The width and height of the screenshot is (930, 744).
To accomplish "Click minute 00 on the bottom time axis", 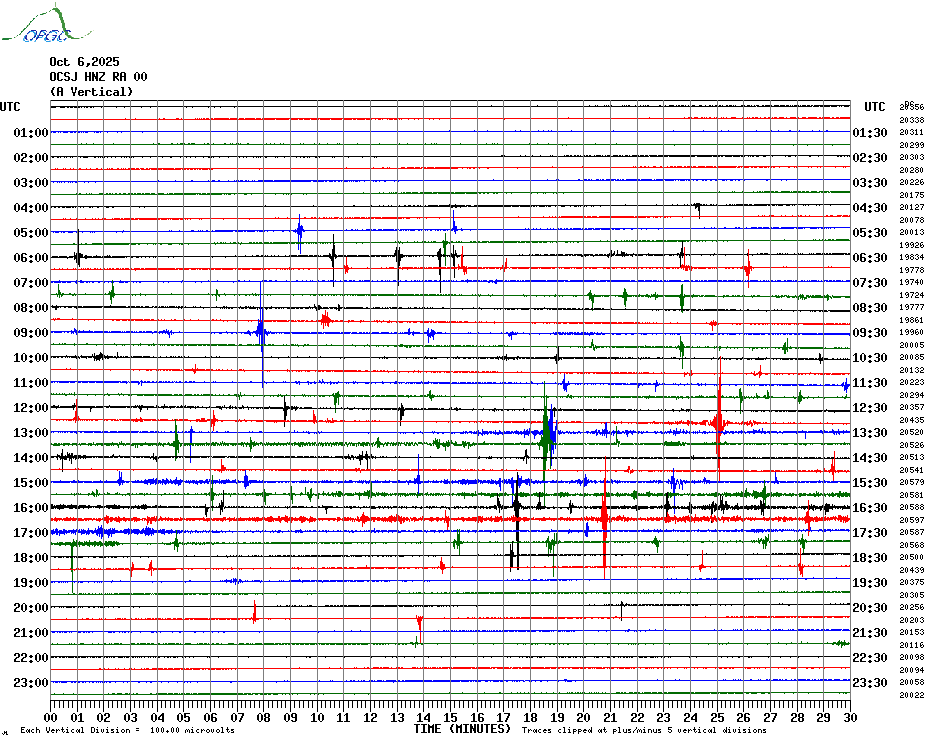I will [x=51, y=717].
